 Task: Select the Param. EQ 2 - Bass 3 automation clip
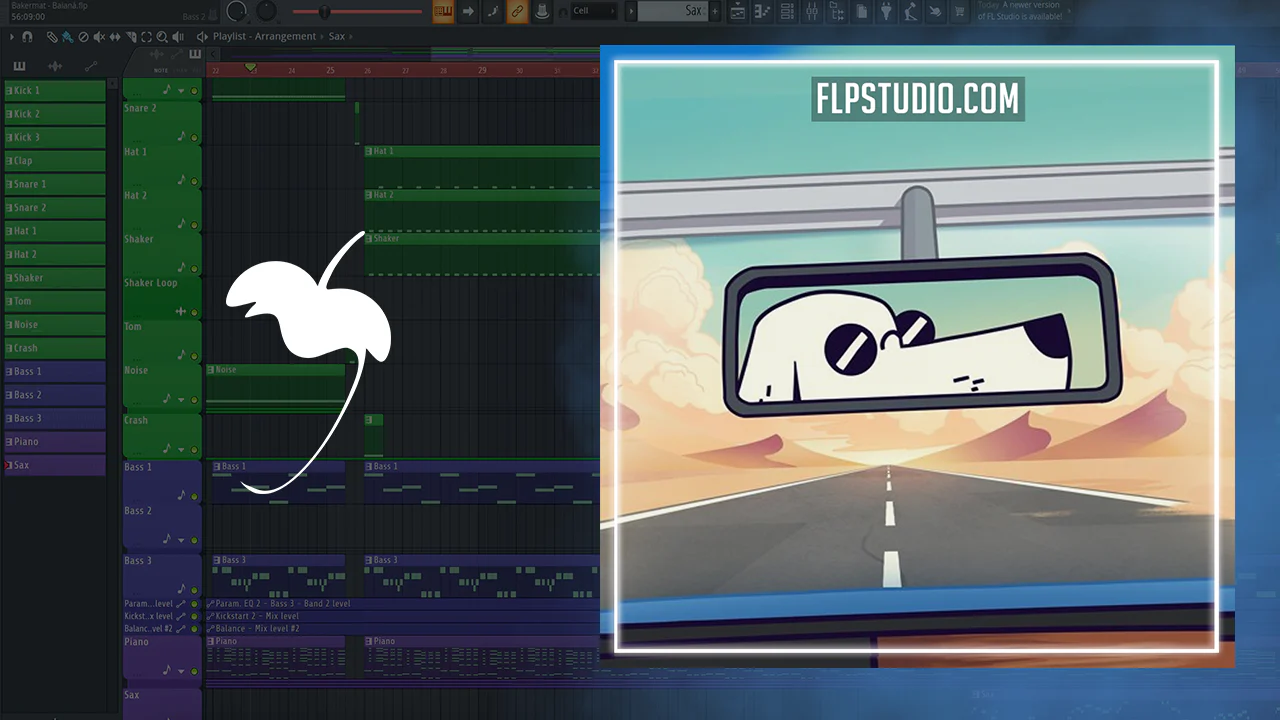coord(402,604)
